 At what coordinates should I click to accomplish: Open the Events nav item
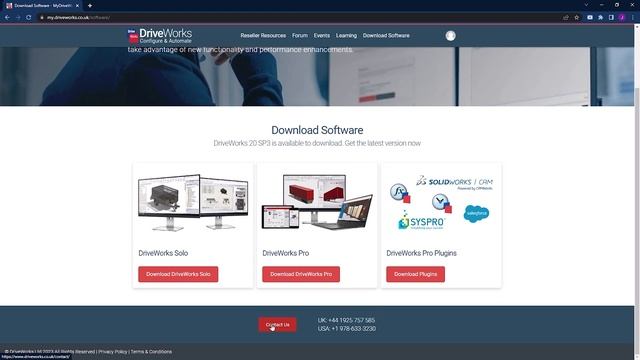[x=322, y=36]
